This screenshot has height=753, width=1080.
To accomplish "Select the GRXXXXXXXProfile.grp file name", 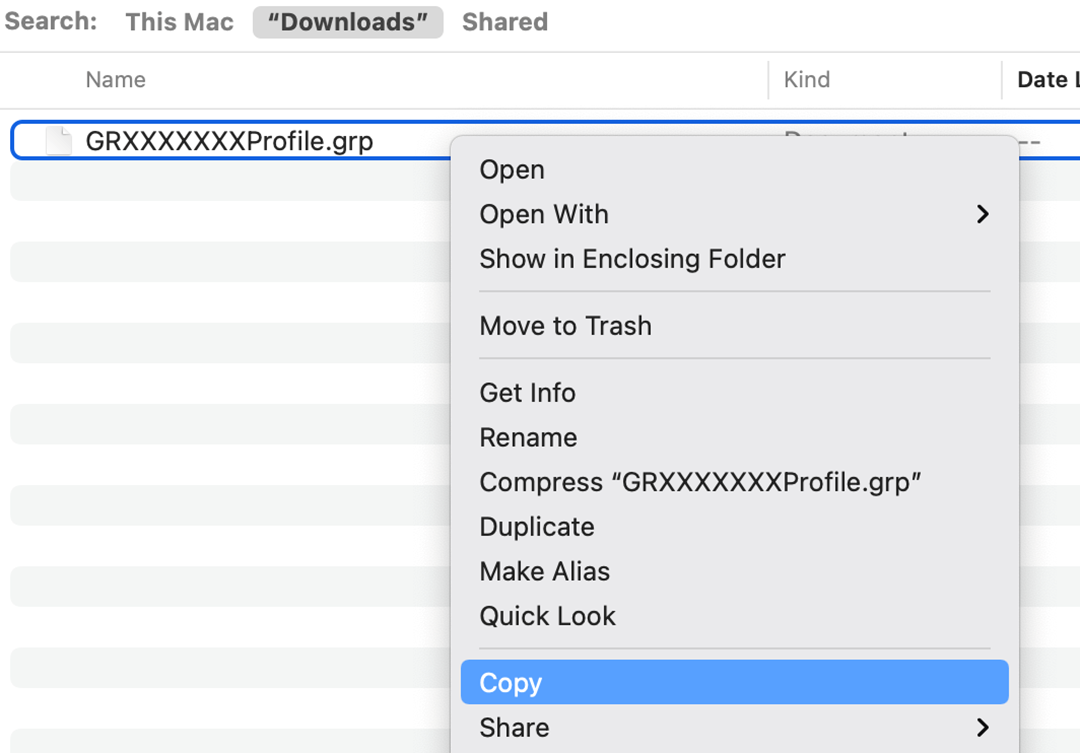I will click(x=229, y=141).
